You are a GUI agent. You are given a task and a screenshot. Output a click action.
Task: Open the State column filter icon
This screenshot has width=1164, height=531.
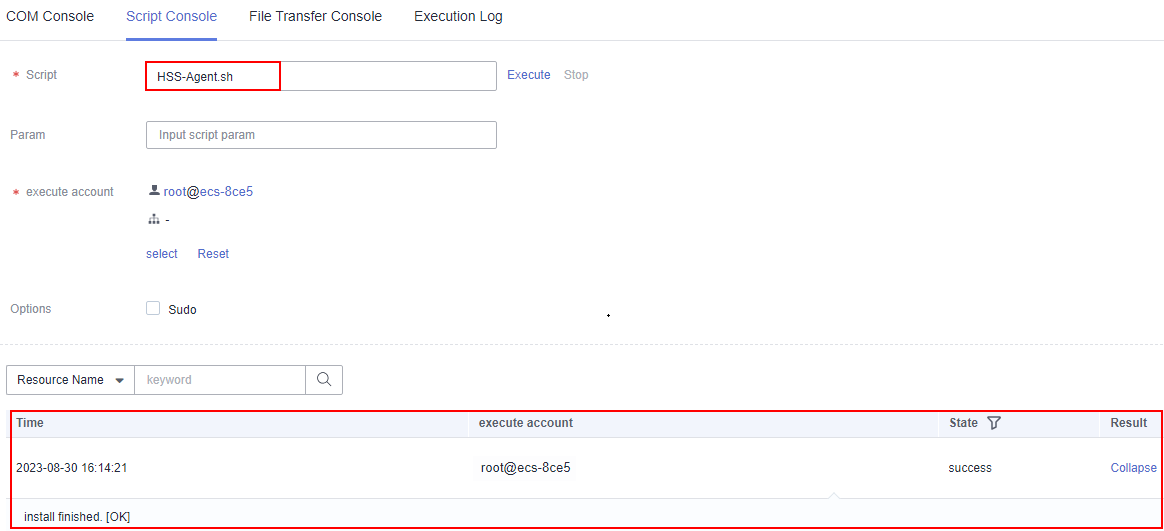pos(993,423)
